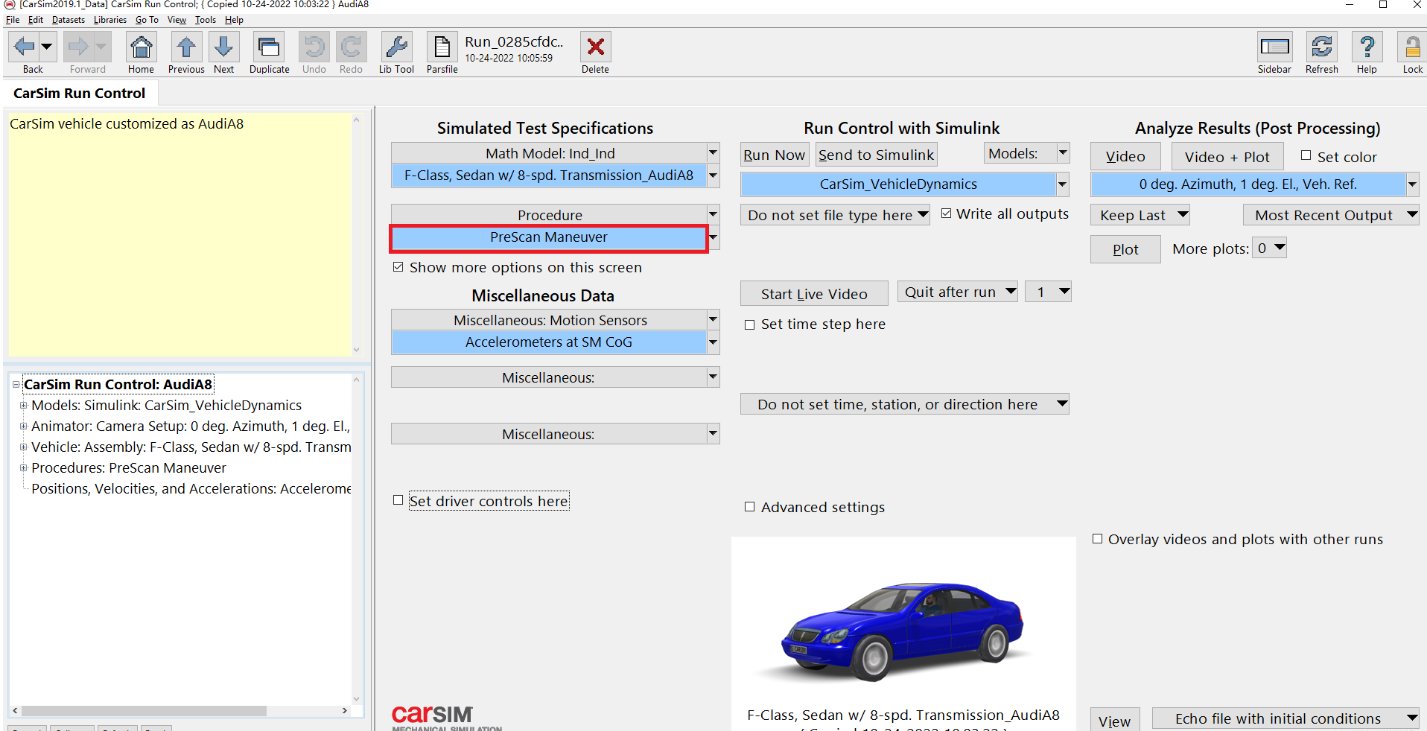
Task: Click the CarSim_VehicleDynamics blue field
Action: (x=898, y=184)
